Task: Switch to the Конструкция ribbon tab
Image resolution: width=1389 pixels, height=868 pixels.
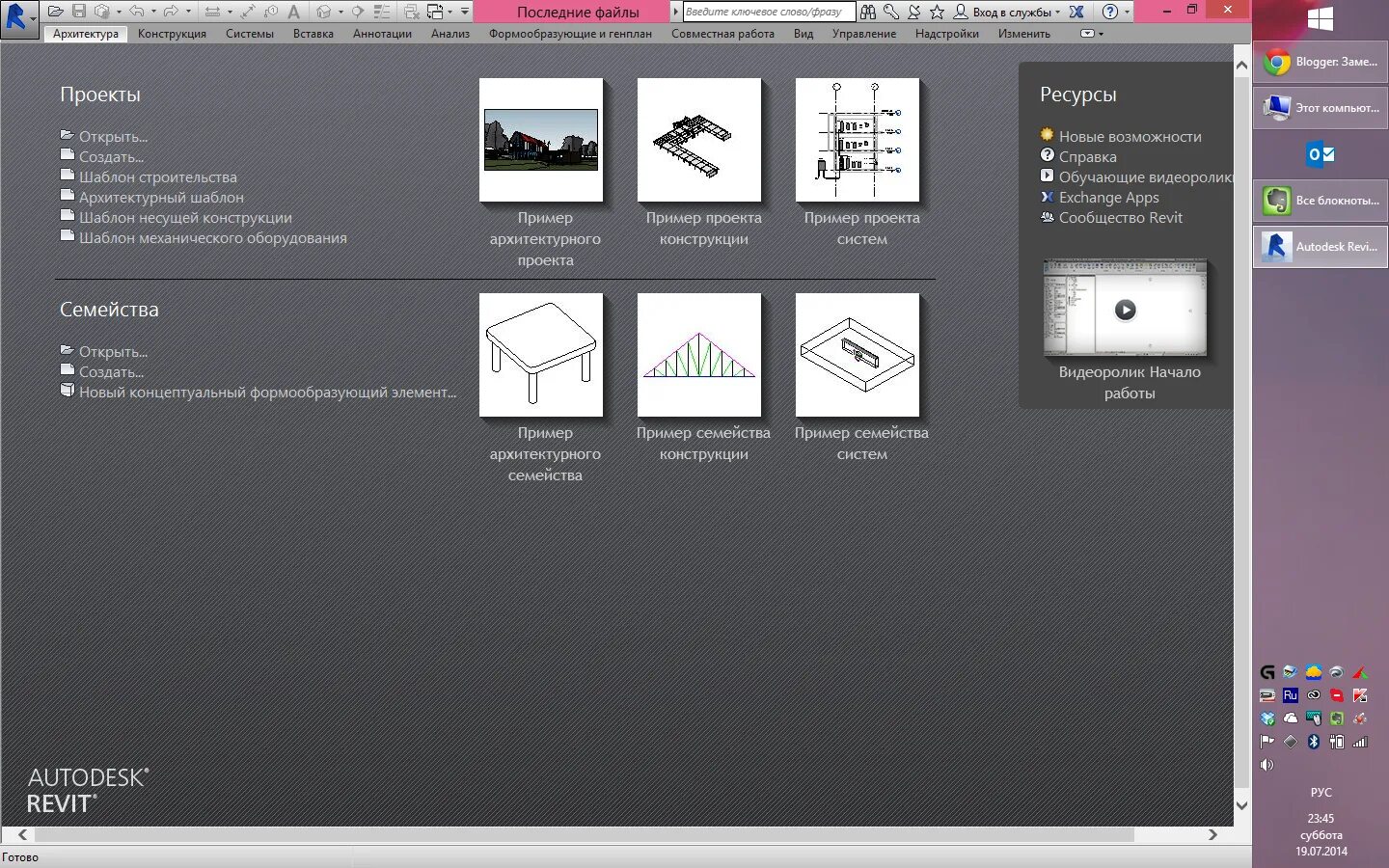Action: point(172,33)
